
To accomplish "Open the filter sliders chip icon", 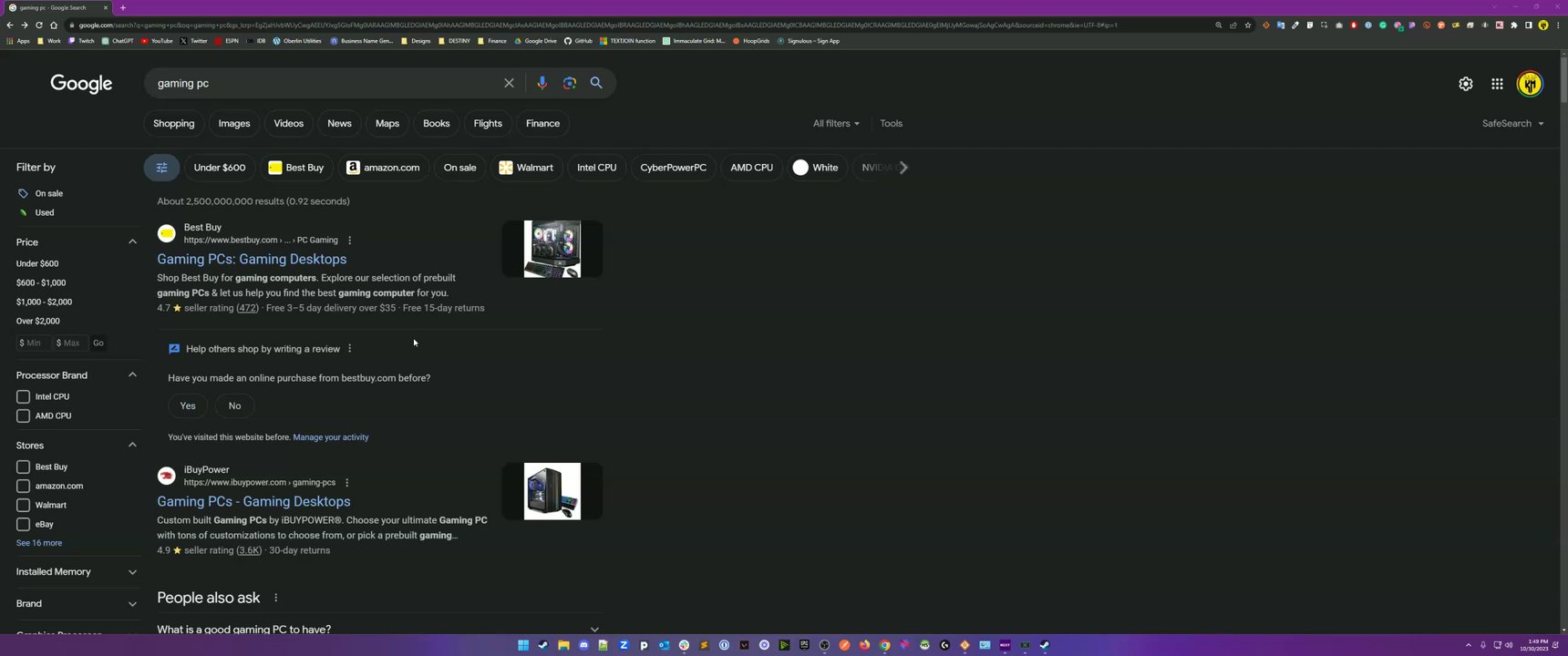I will click(x=161, y=168).
